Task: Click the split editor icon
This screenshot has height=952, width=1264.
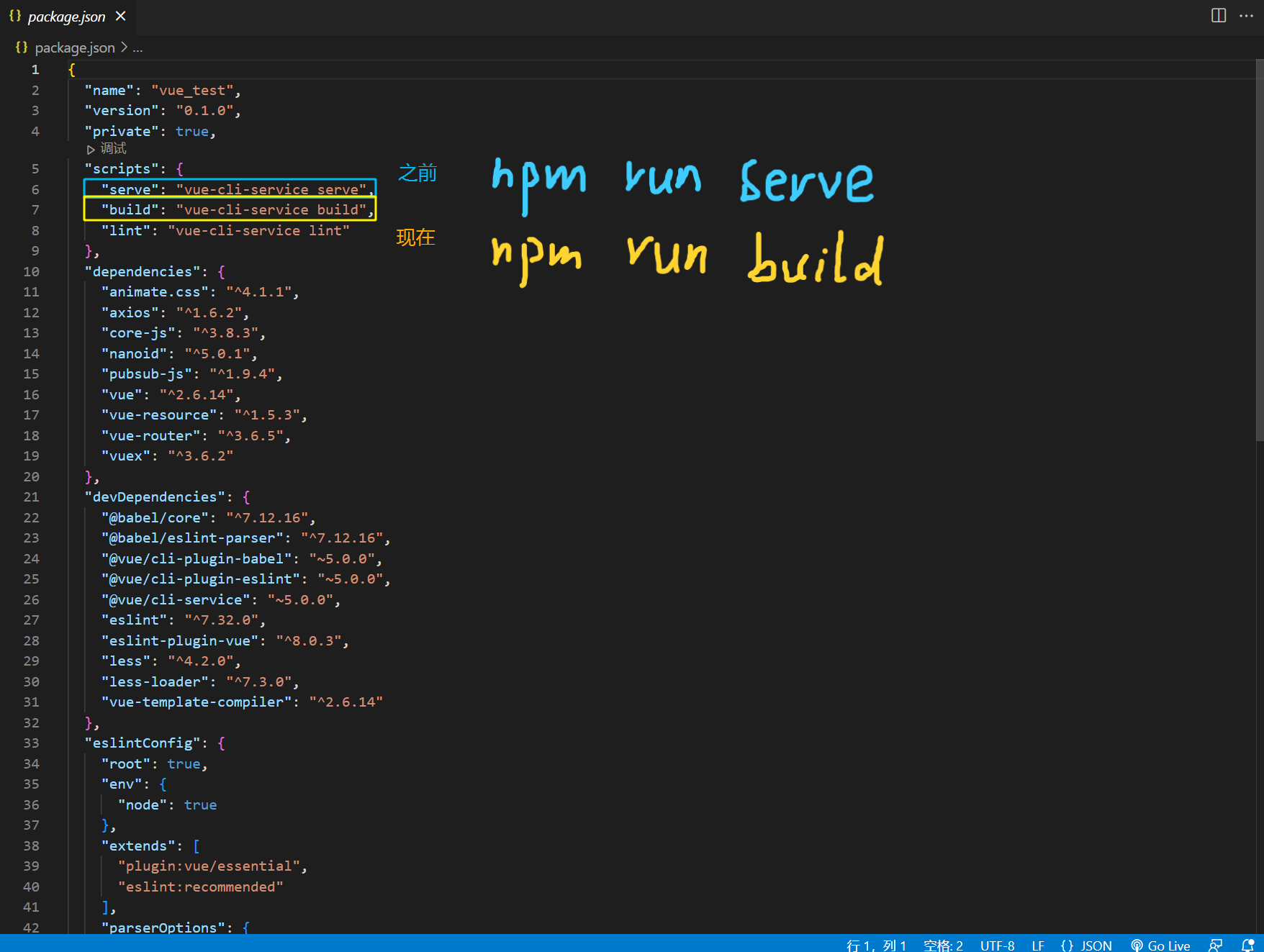Action: [x=1218, y=16]
